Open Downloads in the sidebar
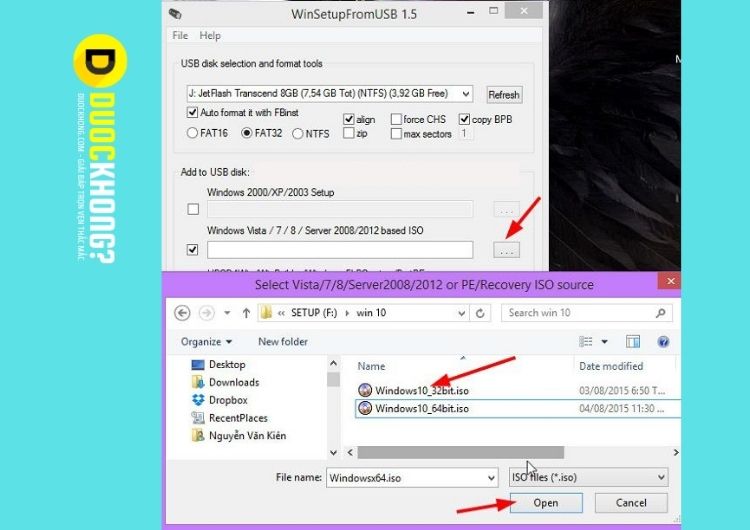 point(225,382)
